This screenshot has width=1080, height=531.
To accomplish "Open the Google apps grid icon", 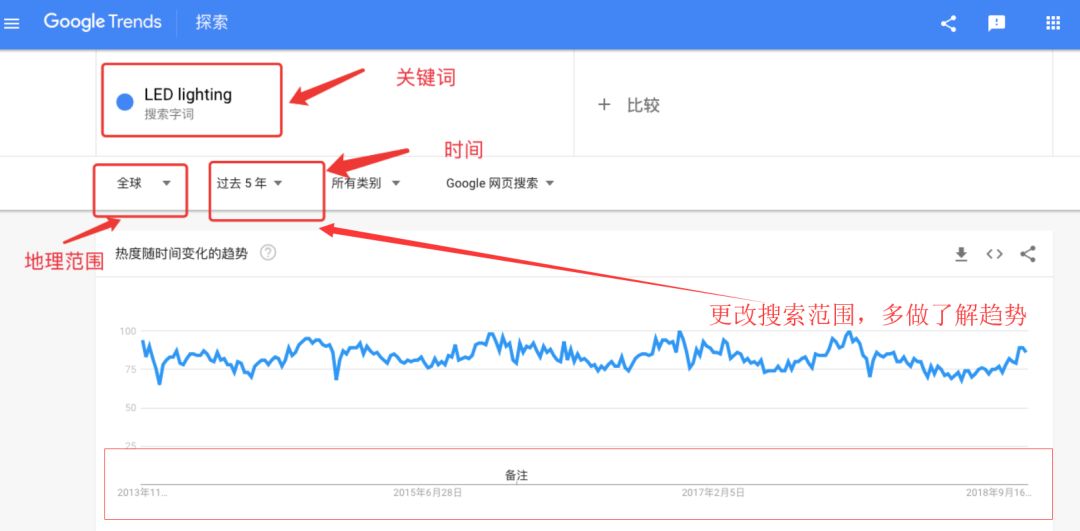I will point(1052,23).
